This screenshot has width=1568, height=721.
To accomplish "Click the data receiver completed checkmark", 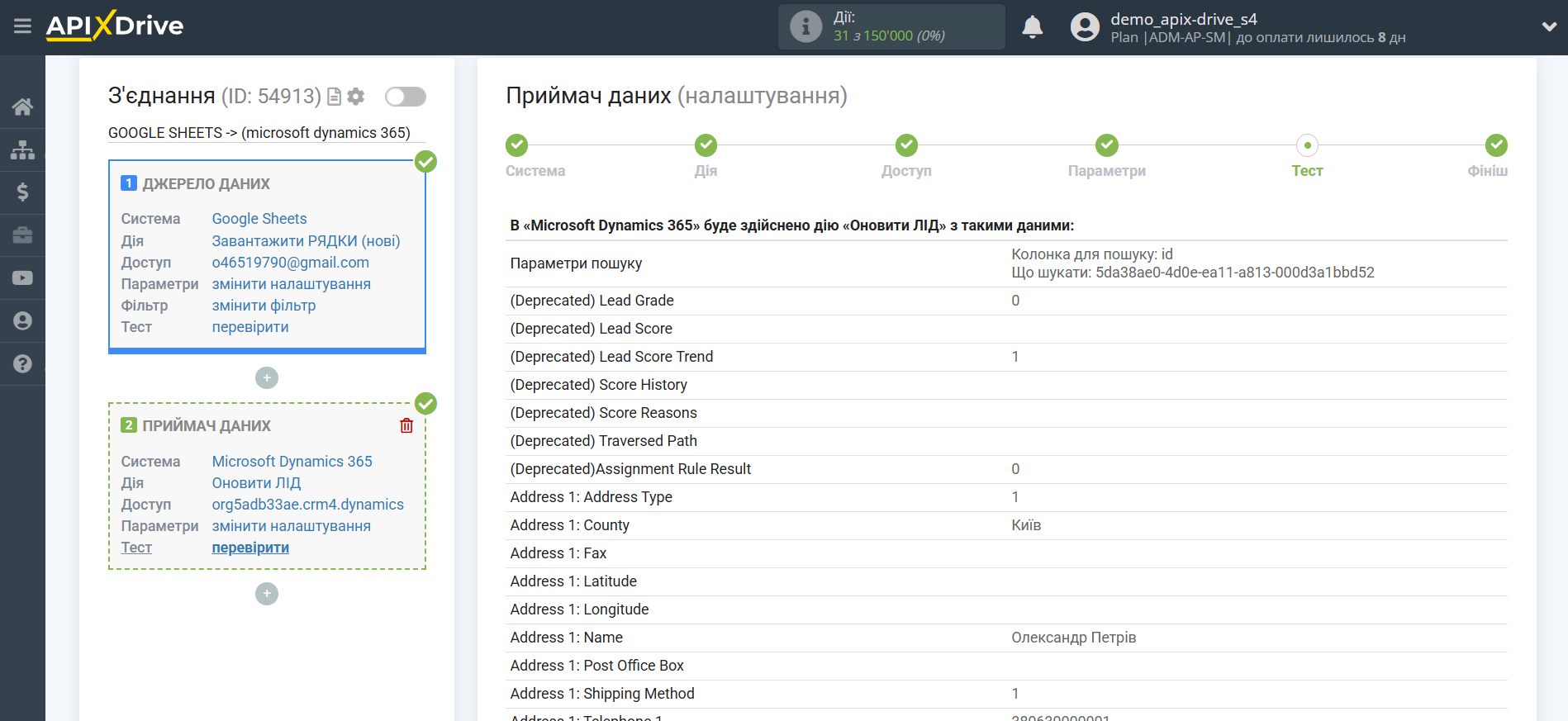I will point(425,403).
